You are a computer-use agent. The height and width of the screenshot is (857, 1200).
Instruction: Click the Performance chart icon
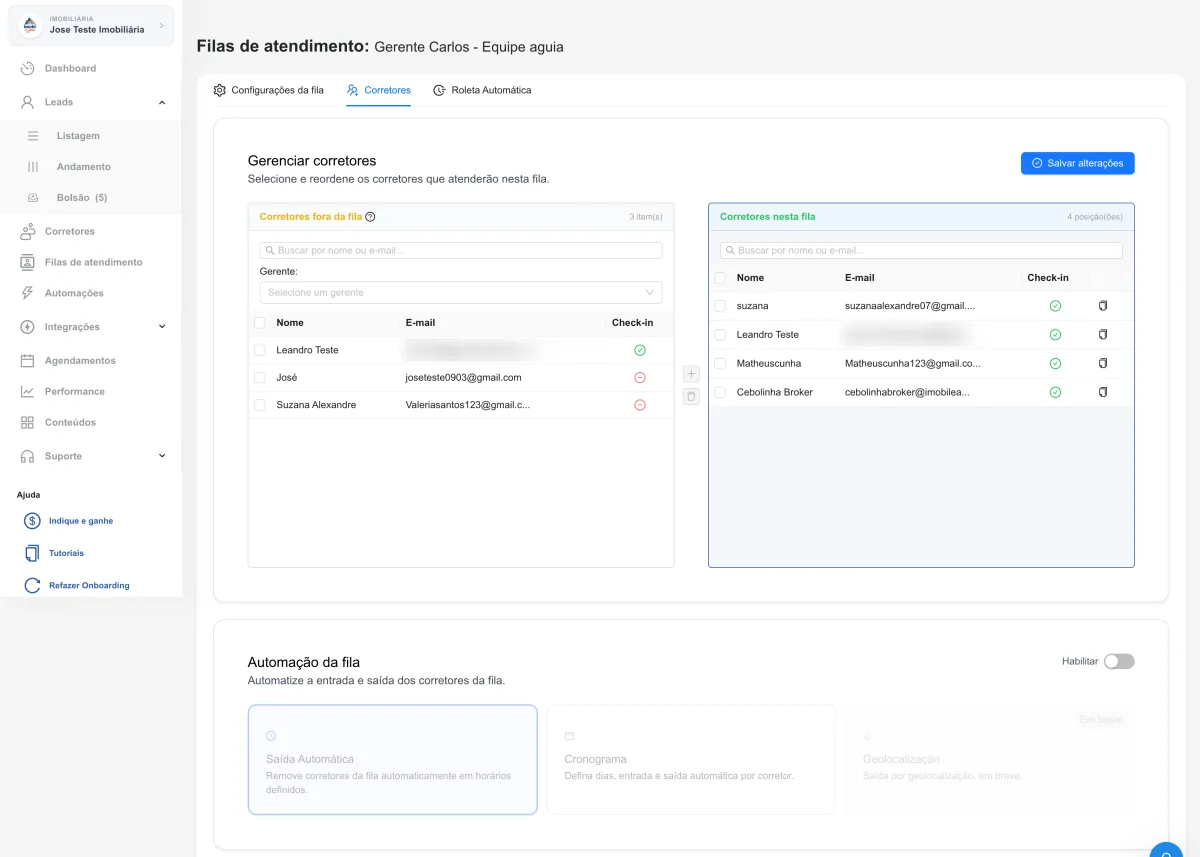click(28, 391)
